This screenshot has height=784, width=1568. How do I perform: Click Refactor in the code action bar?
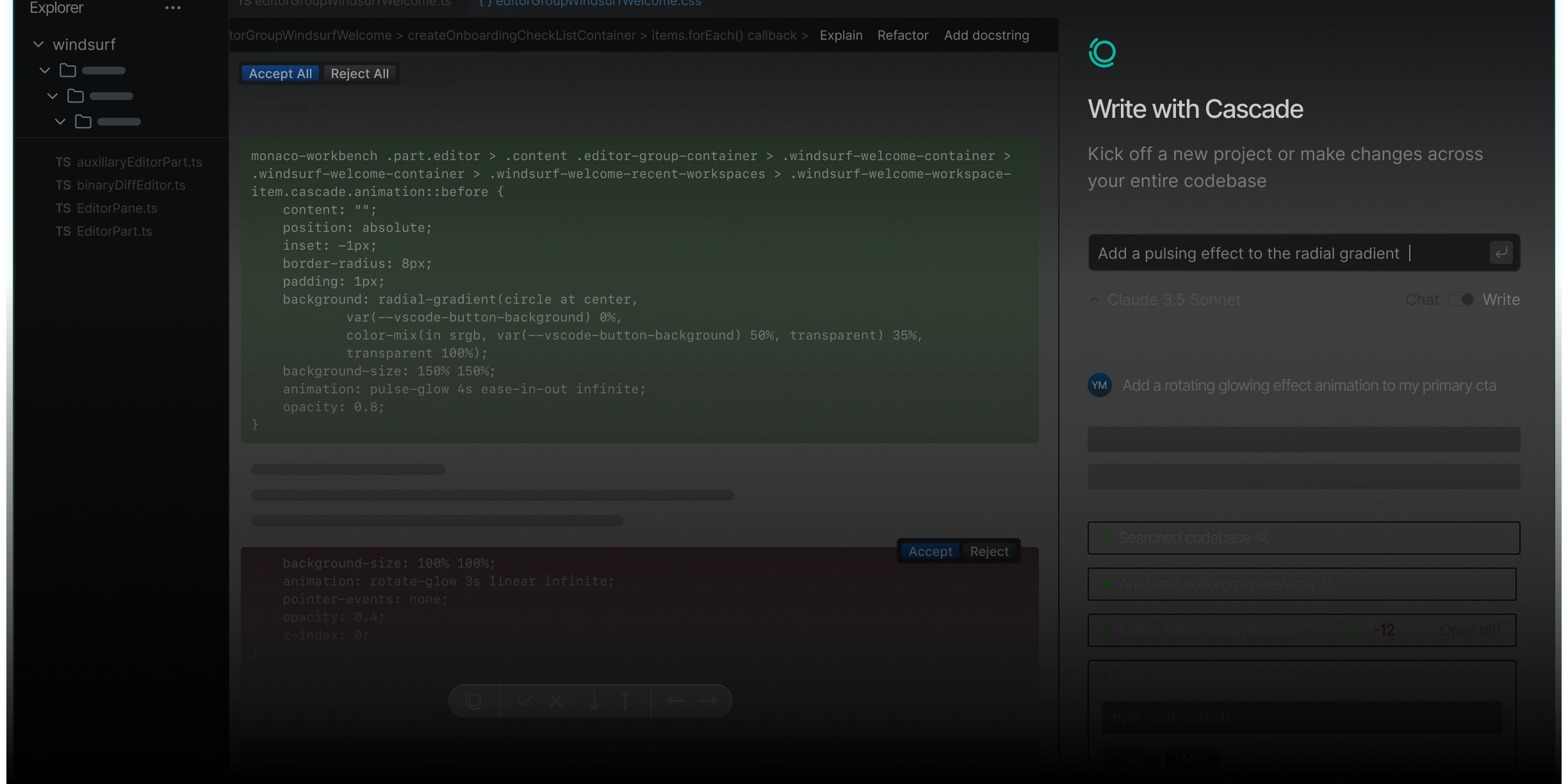pos(902,36)
